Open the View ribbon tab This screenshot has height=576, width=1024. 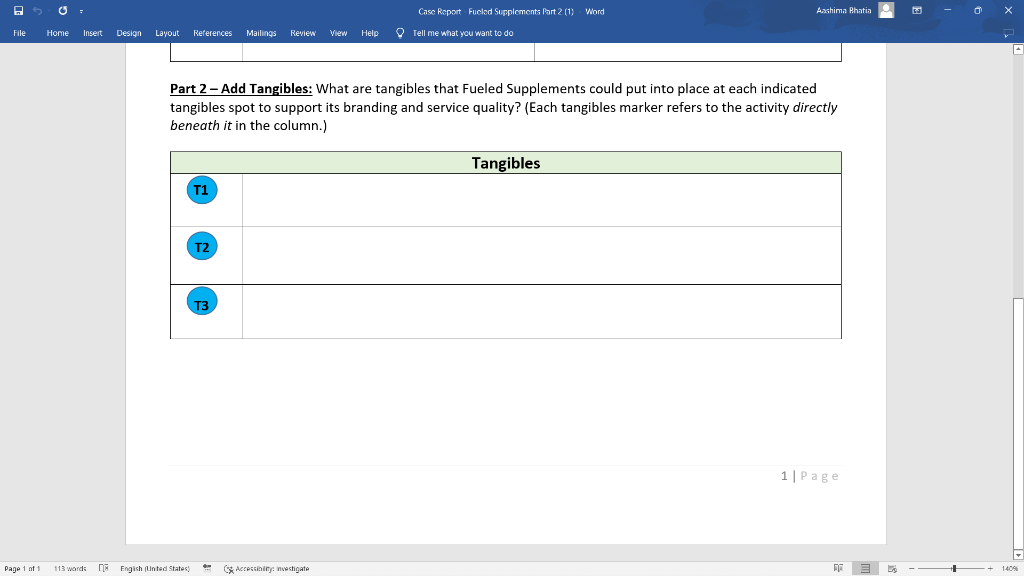pyautogui.click(x=338, y=33)
